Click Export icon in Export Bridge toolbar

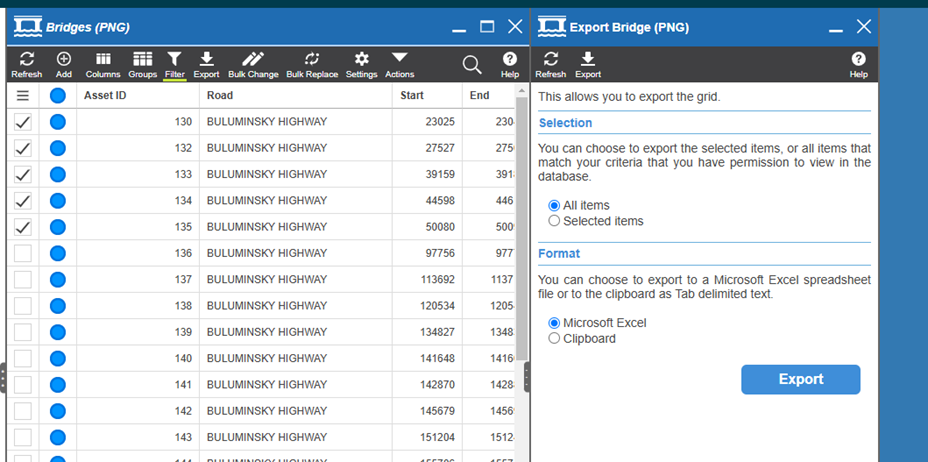pyautogui.click(x=588, y=64)
